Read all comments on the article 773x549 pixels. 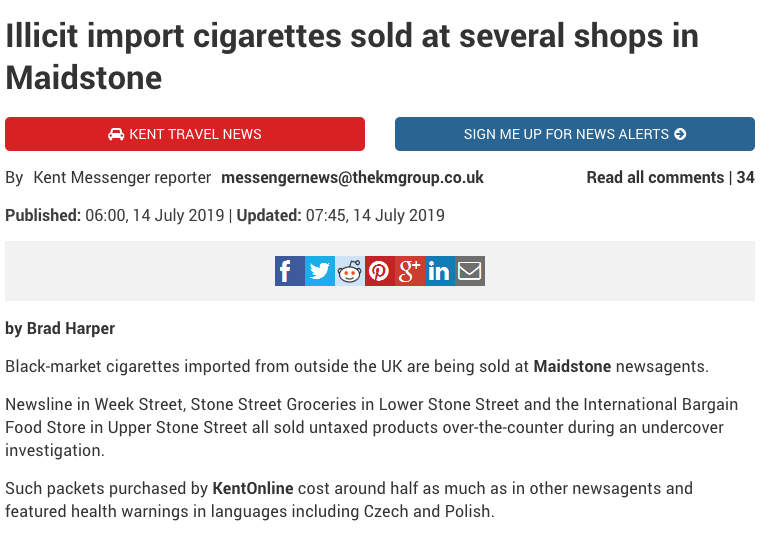point(655,178)
